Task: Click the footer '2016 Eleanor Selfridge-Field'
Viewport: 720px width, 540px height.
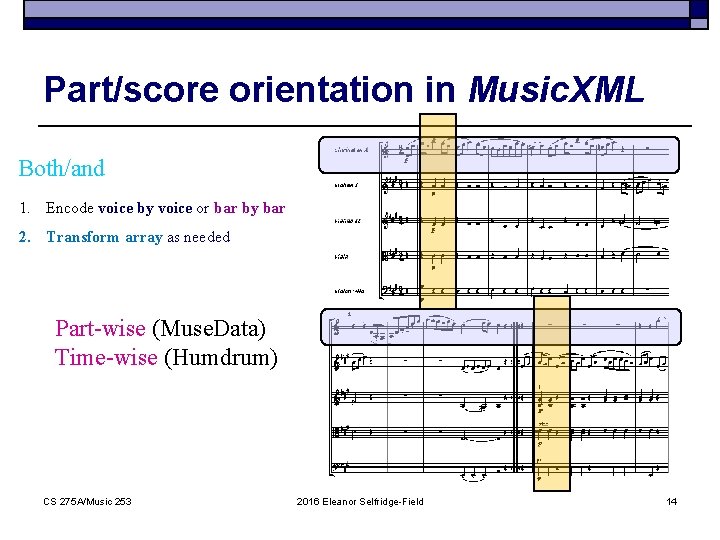Action: 360,502
